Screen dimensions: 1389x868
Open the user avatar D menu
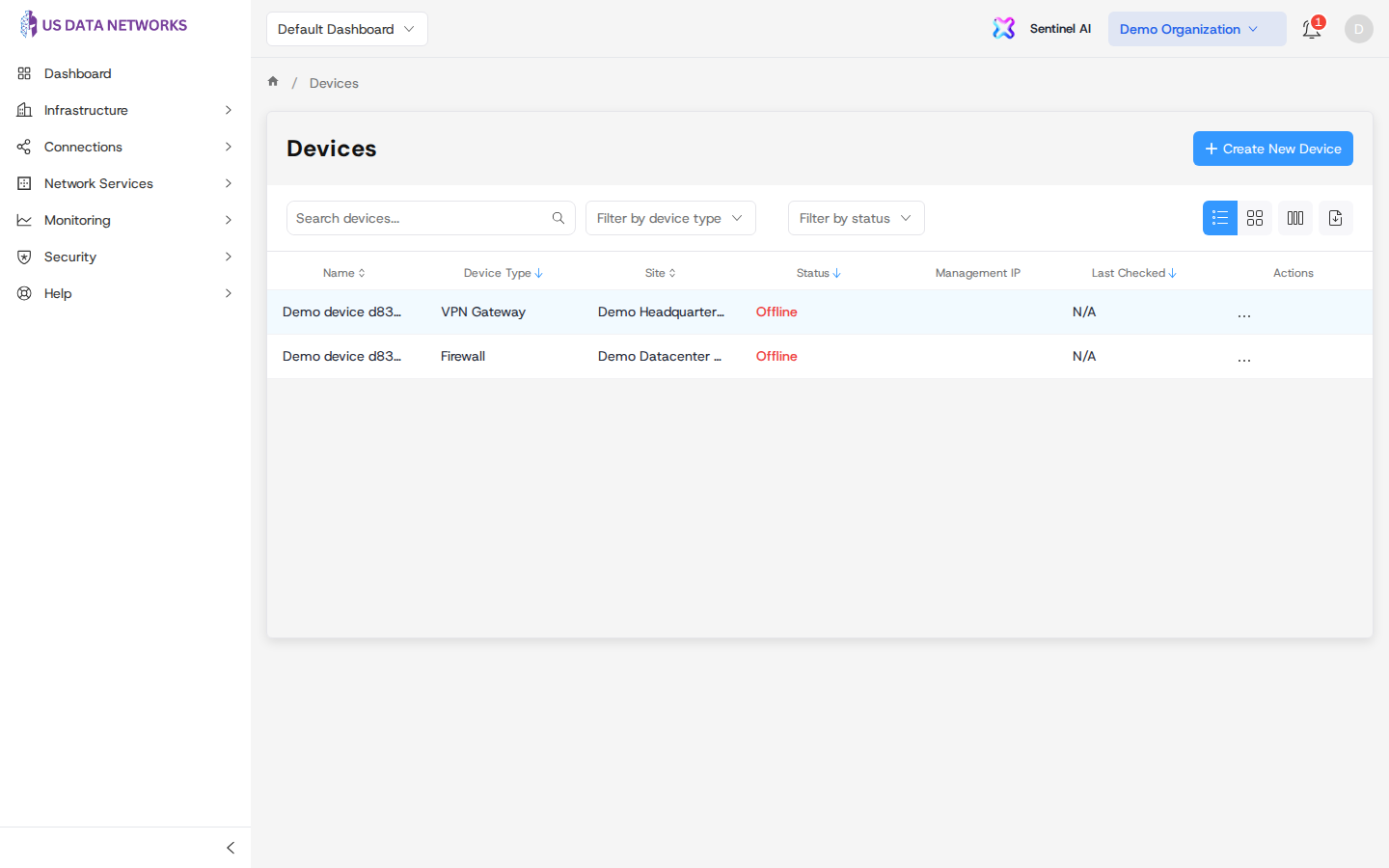pos(1358,29)
